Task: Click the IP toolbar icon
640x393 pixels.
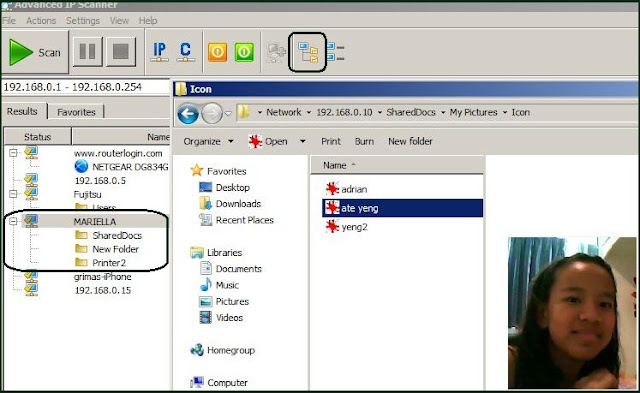Action: (x=159, y=52)
